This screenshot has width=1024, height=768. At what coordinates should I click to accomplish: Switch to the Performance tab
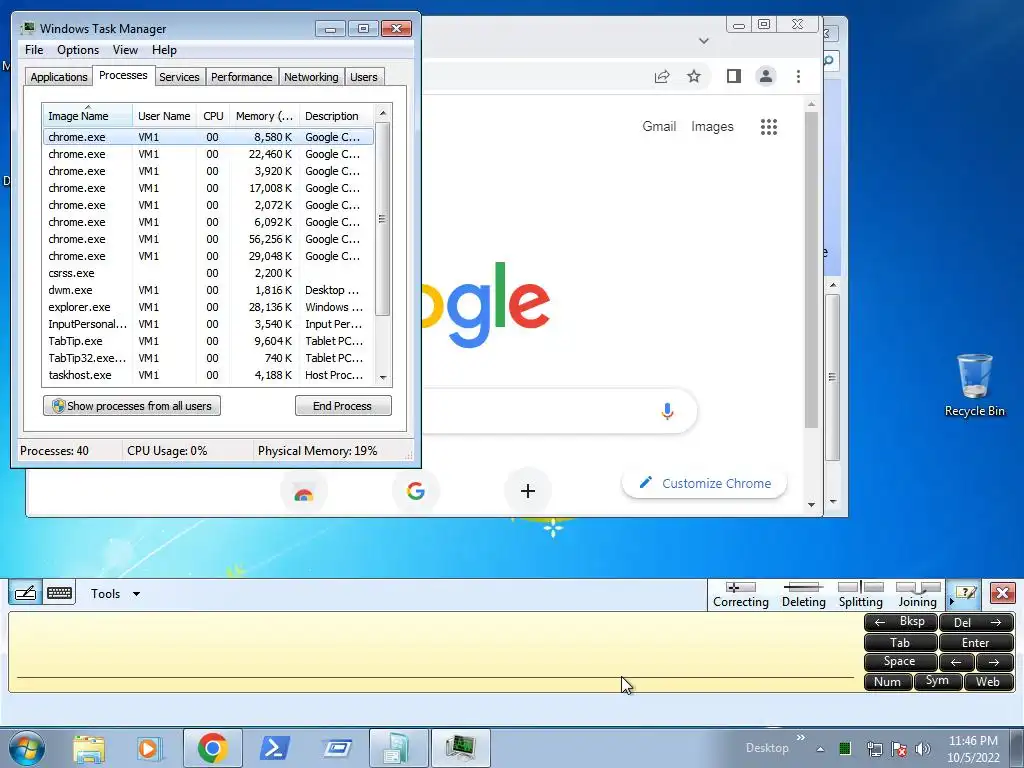[x=241, y=76]
